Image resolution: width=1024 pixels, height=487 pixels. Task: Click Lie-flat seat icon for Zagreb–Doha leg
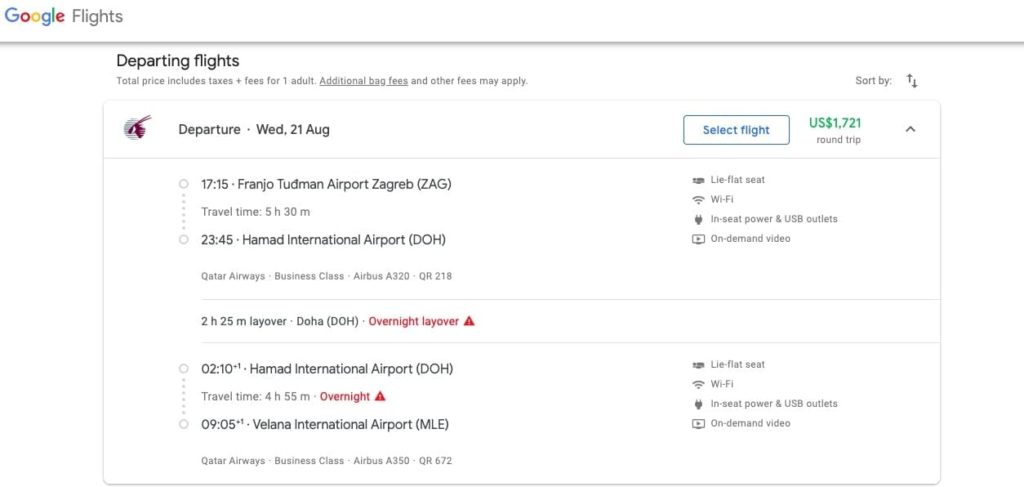click(x=698, y=180)
